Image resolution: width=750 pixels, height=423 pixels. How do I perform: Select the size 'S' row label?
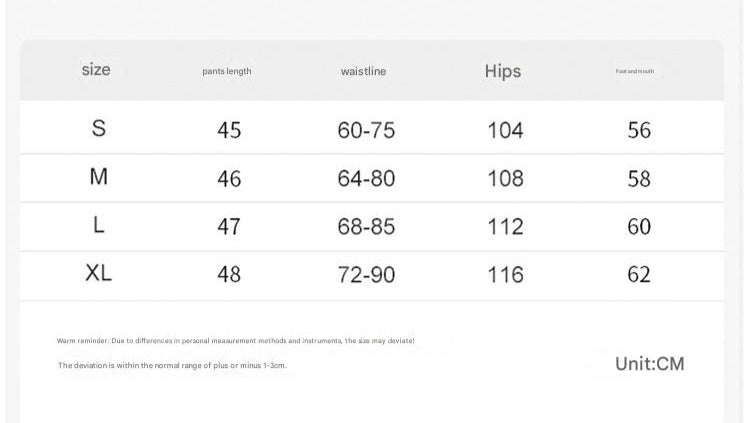coord(98,129)
